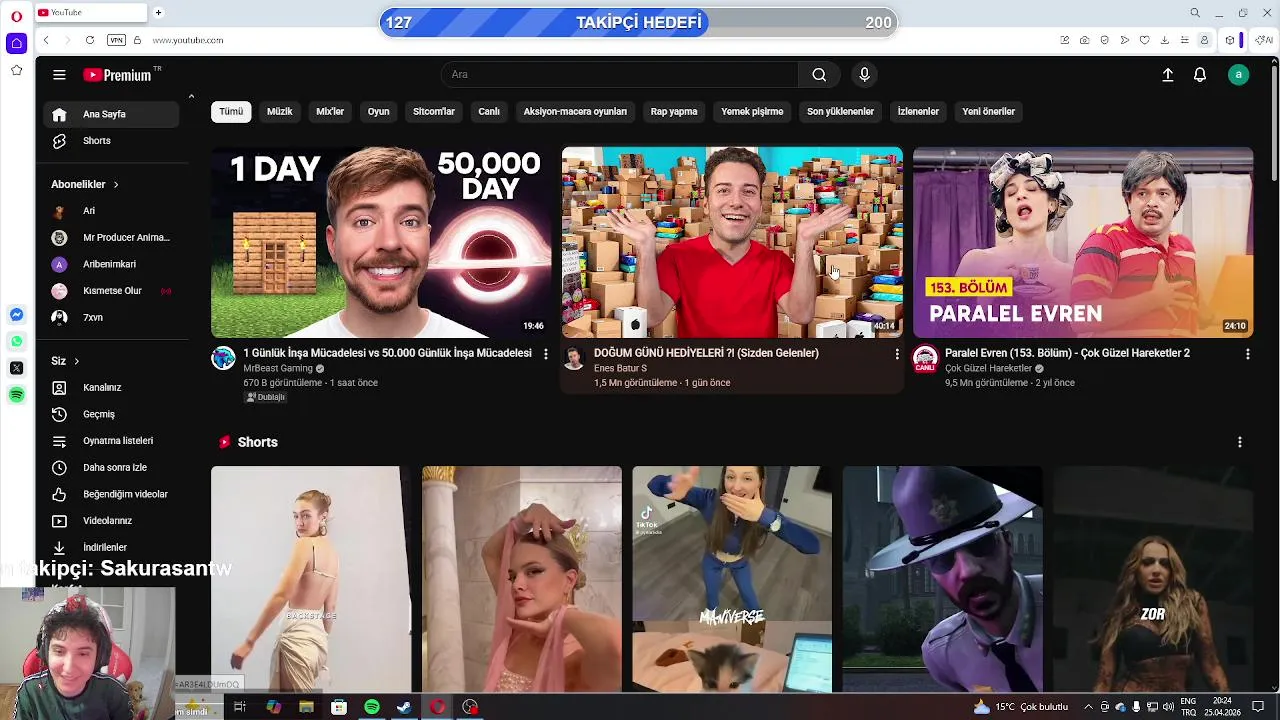Viewport: 1280px width, 720px height.
Task: Select the Yeni öneriler chip
Action: pyautogui.click(x=989, y=111)
